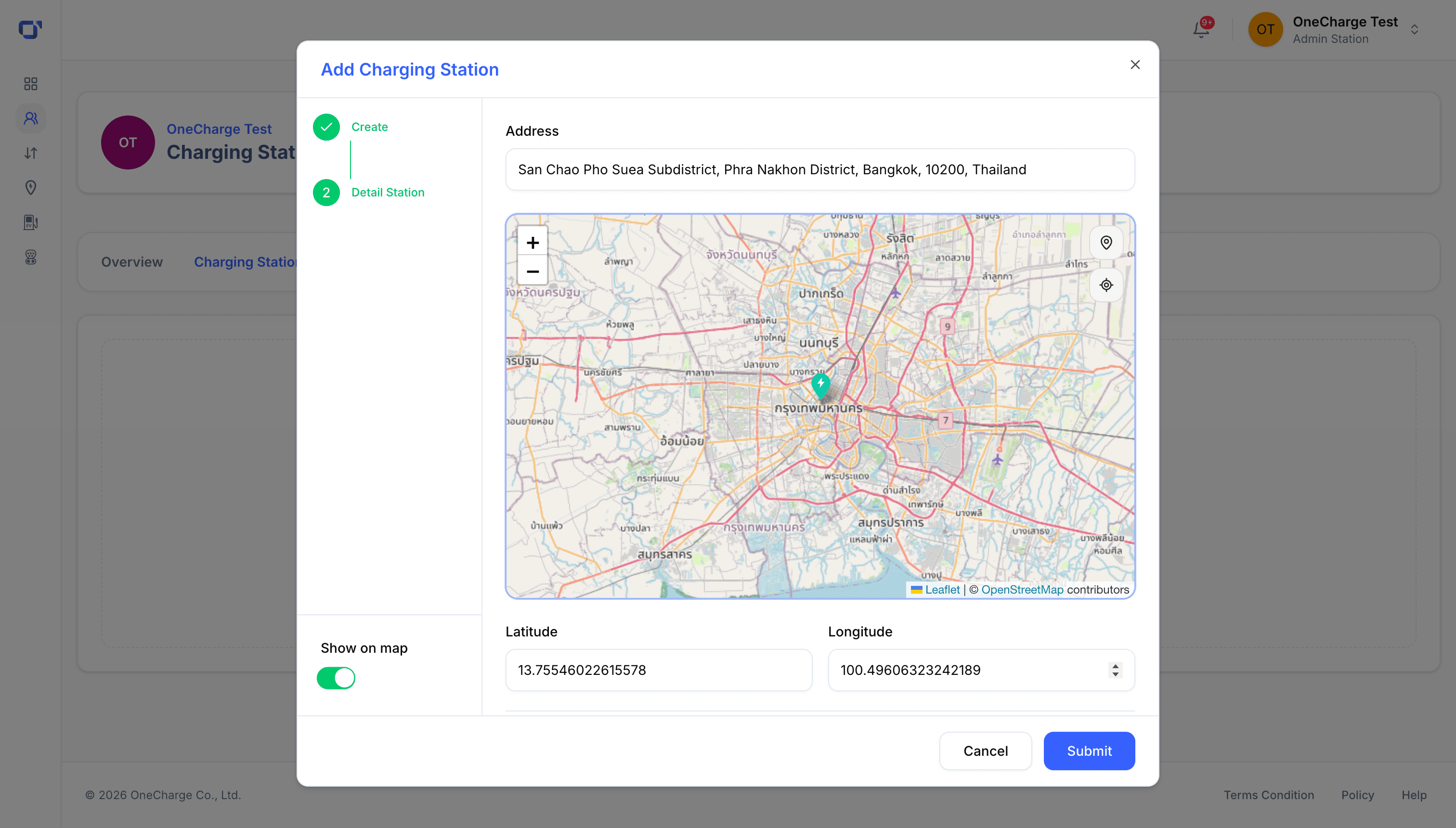
Task: Open the EV charging station icon in sidebar
Action: click(x=31, y=222)
